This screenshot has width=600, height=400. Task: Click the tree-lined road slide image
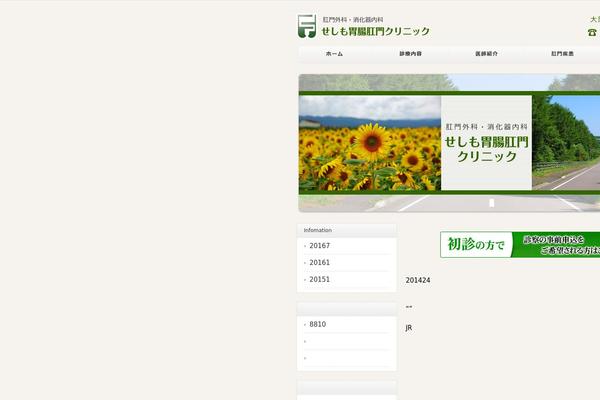[x=566, y=143]
